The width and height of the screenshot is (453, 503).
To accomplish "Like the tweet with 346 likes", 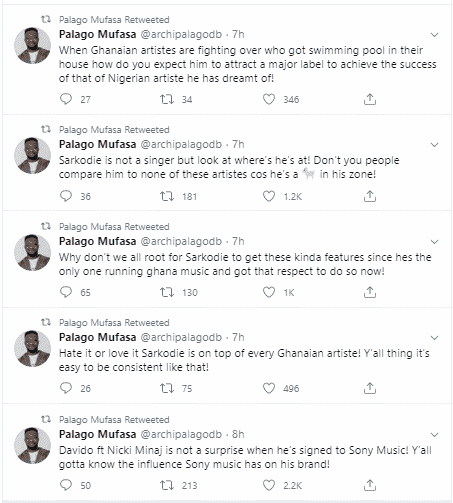I will tap(269, 99).
